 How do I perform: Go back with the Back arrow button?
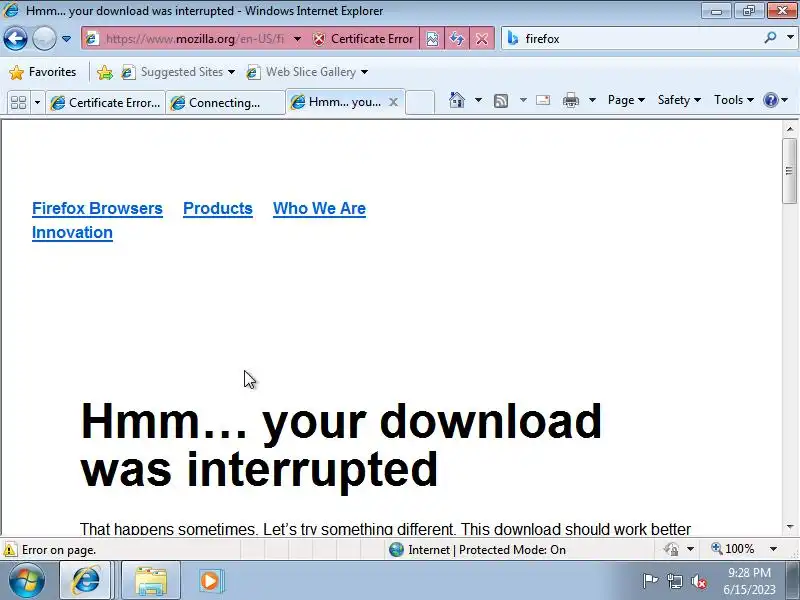(15, 39)
